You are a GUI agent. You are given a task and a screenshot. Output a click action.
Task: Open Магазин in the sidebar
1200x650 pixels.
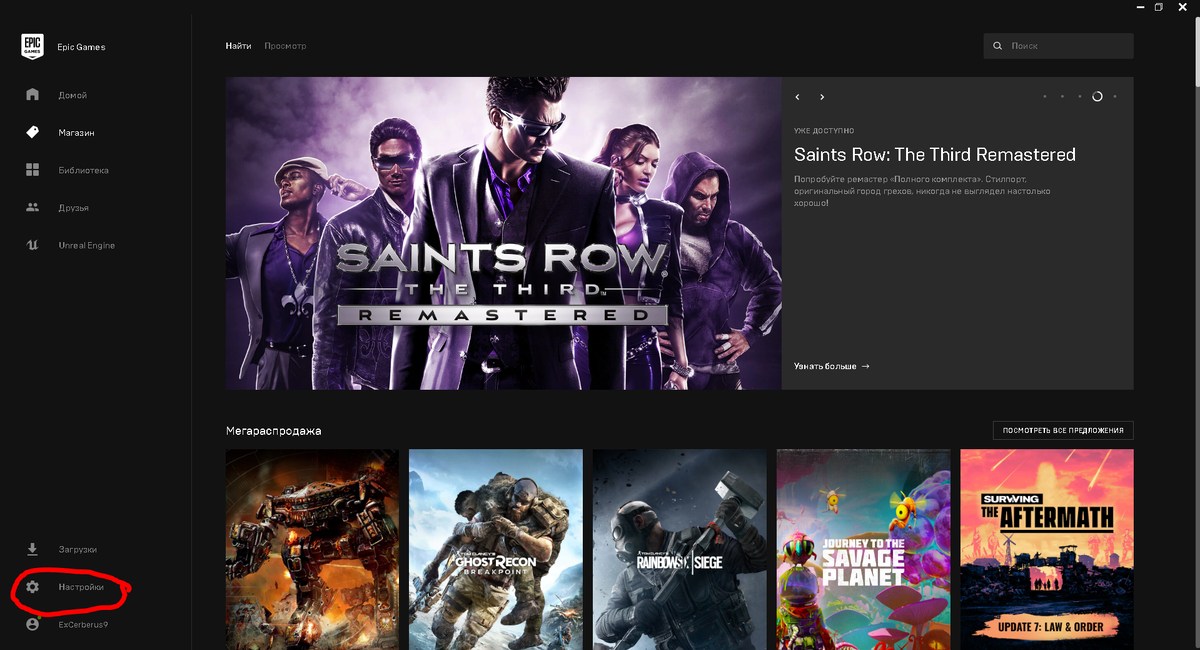[x=76, y=133]
